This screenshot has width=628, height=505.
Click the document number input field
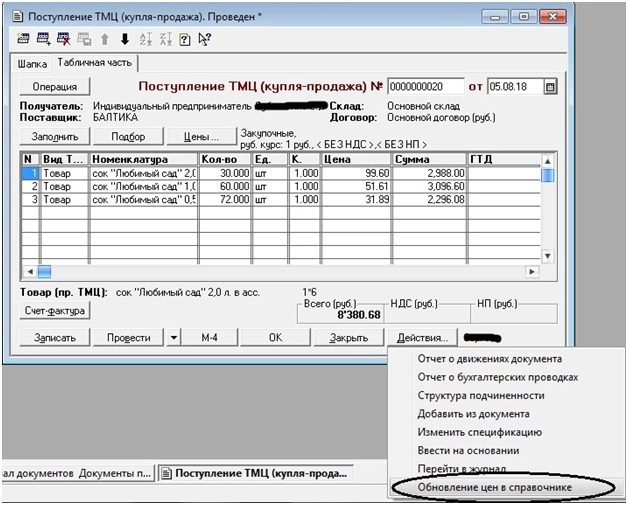point(425,87)
